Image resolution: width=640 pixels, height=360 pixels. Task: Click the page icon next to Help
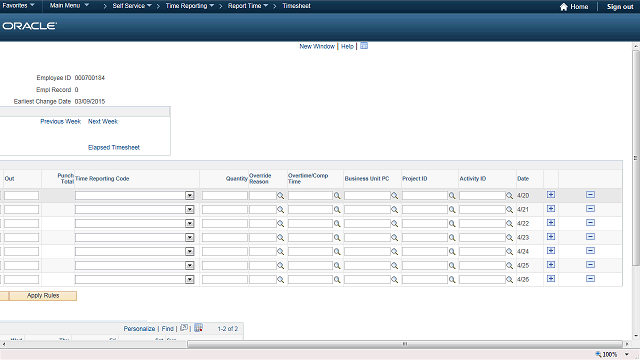pyautogui.click(x=364, y=46)
